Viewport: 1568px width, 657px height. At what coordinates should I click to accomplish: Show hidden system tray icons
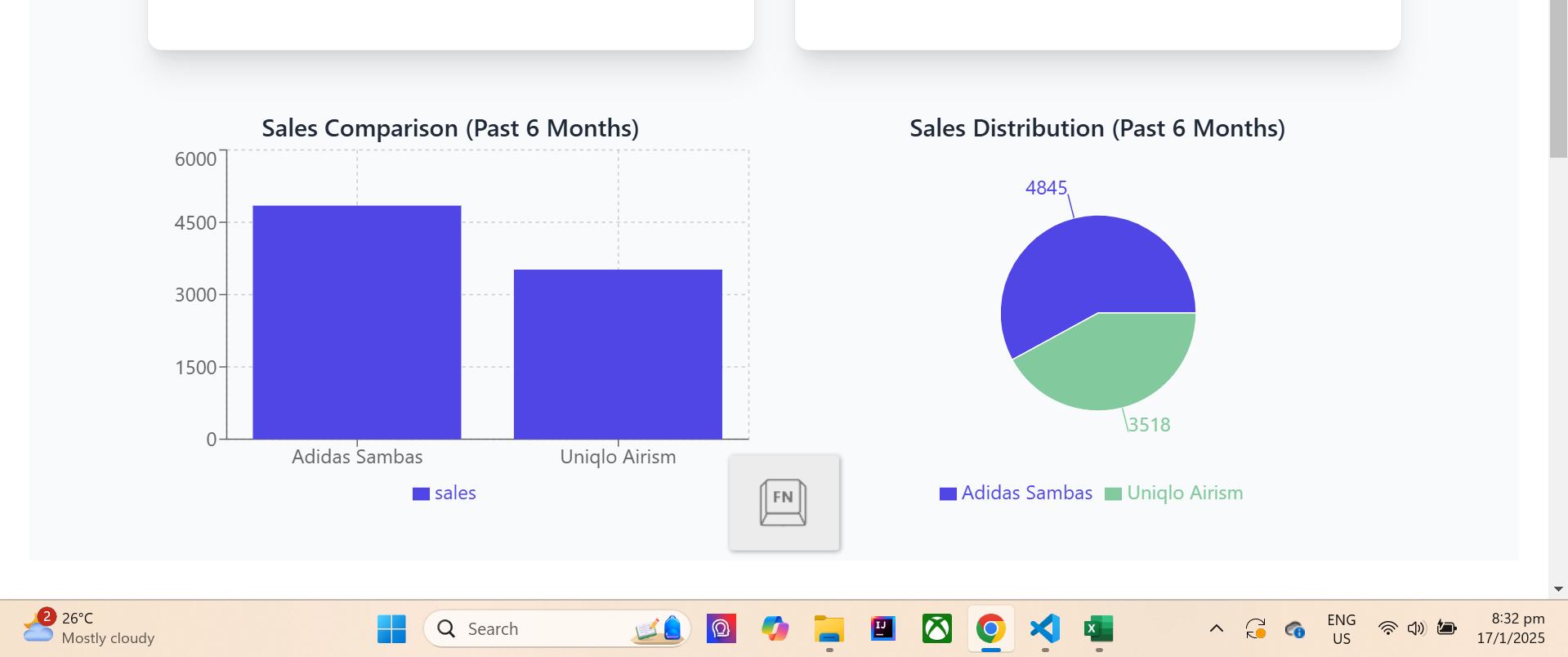[x=1217, y=628]
